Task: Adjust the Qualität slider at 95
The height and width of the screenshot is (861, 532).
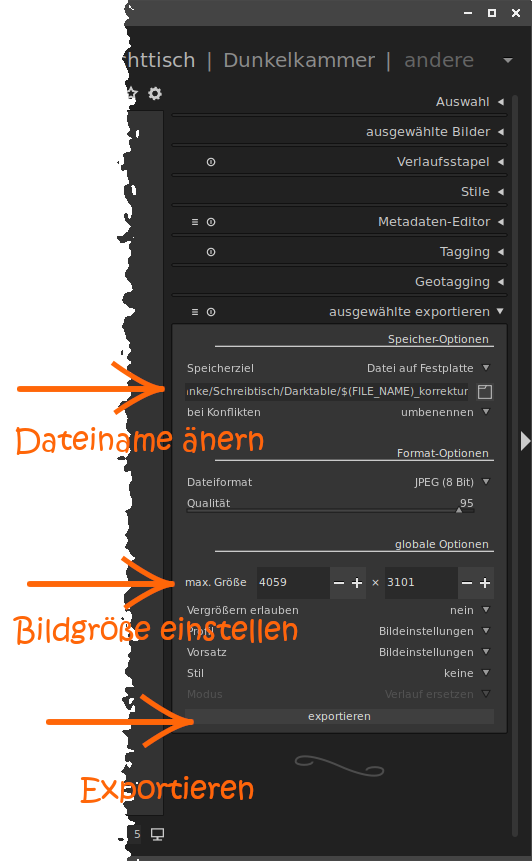Action: click(x=330, y=504)
